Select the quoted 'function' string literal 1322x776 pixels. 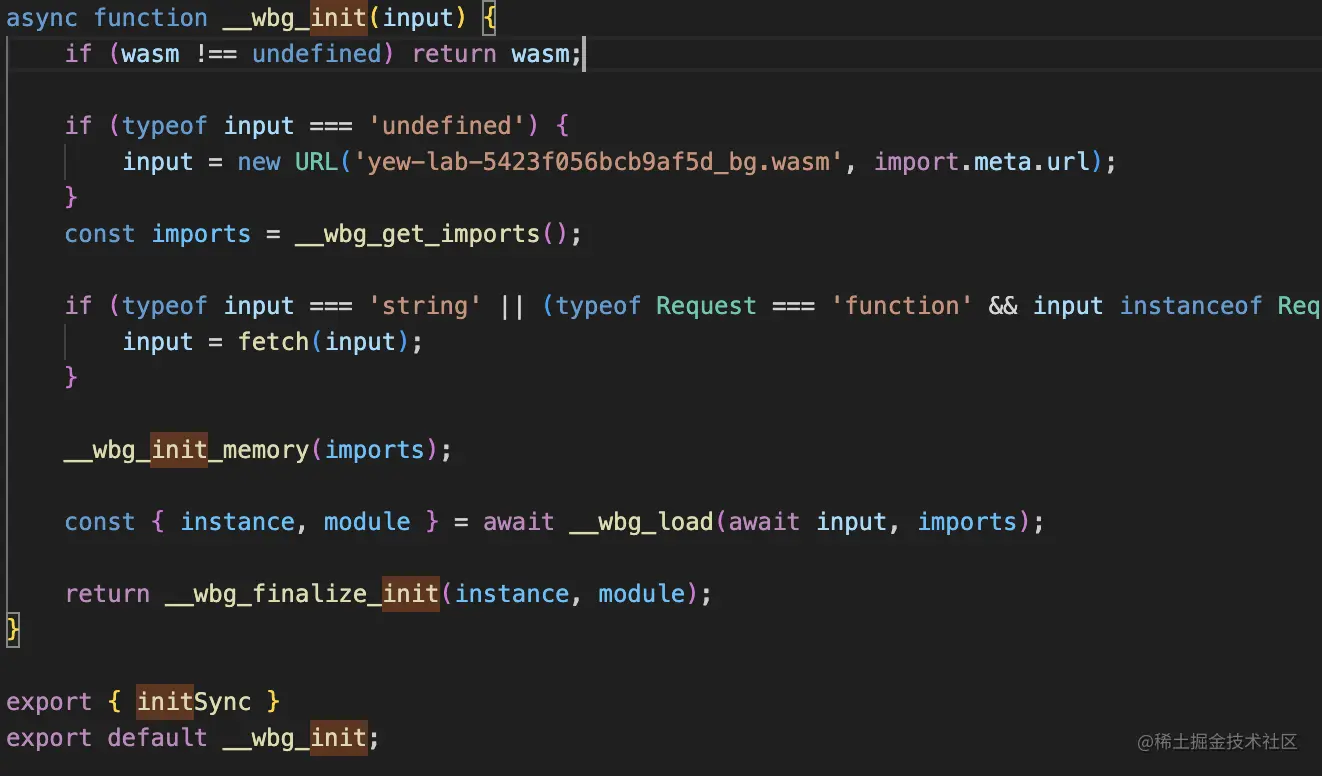pyautogui.click(x=902, y=306)
